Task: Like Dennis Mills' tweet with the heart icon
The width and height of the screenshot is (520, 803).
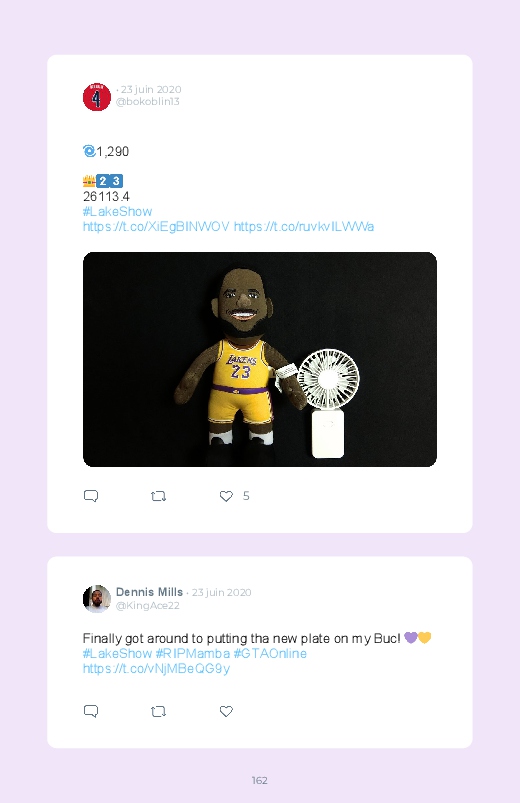Action: pyautogui.click(x=226, y=711)
